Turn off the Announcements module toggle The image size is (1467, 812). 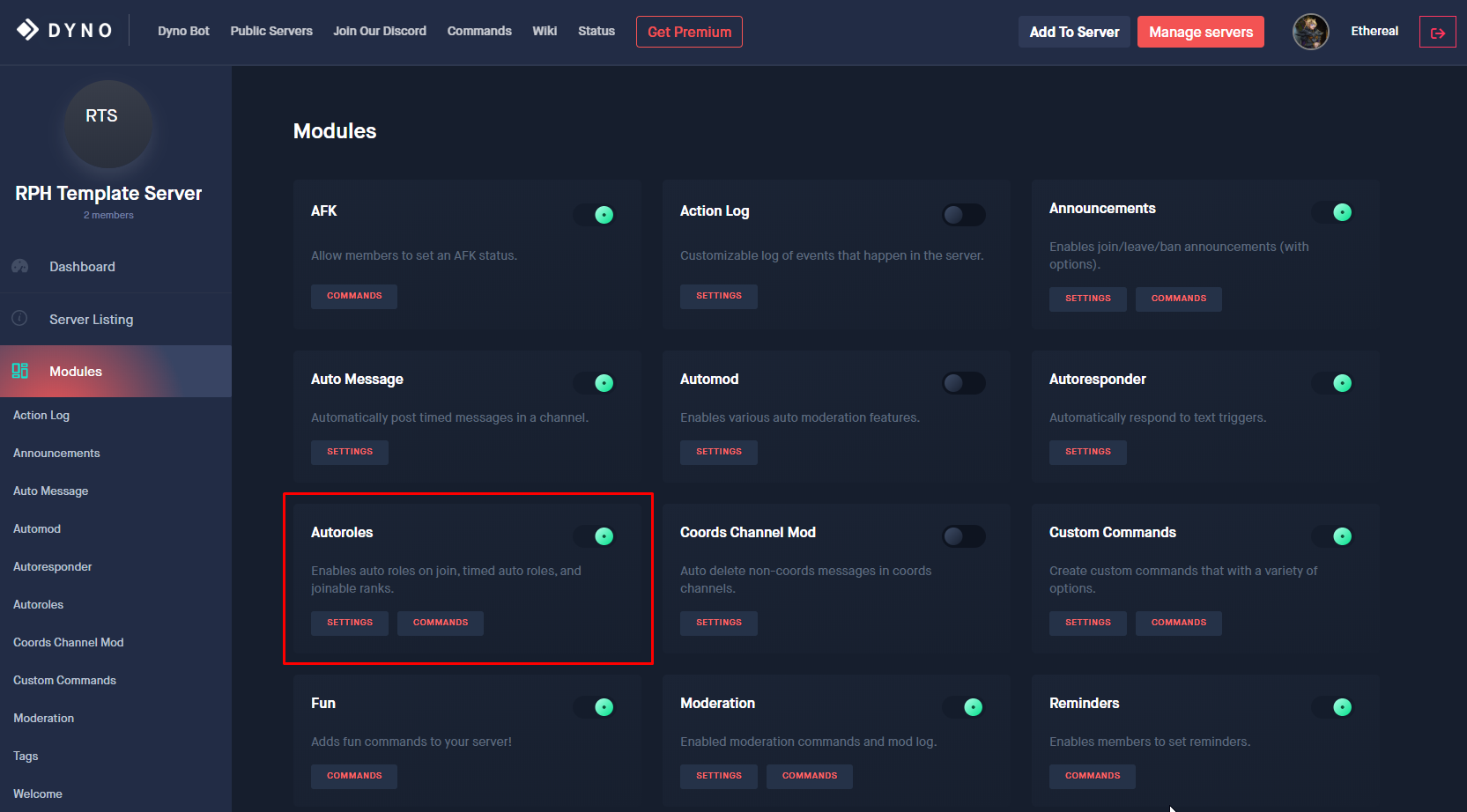1333,211
